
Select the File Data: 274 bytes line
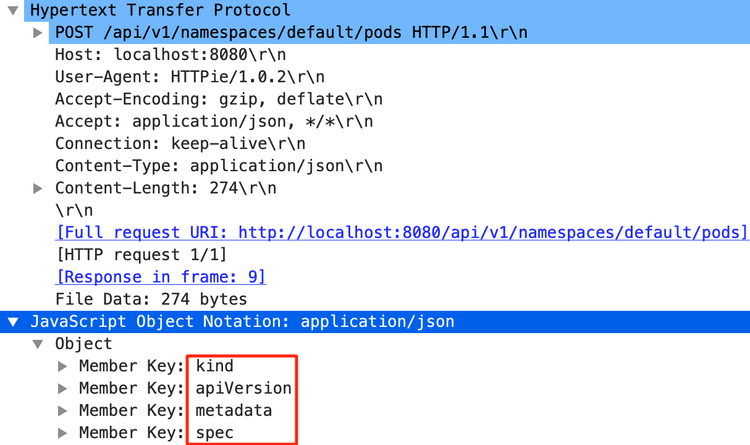[x=151, y=299]
